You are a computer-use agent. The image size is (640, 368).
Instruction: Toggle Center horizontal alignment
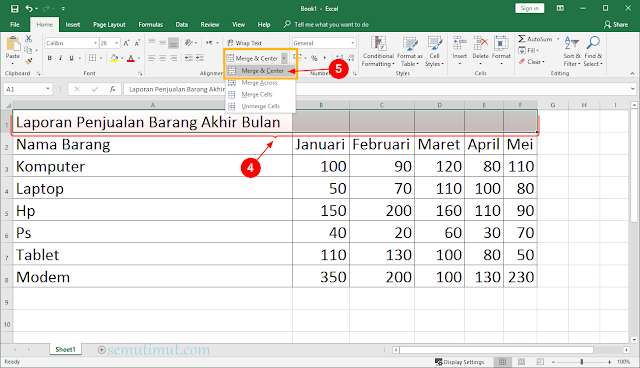[x=162, y=58]
